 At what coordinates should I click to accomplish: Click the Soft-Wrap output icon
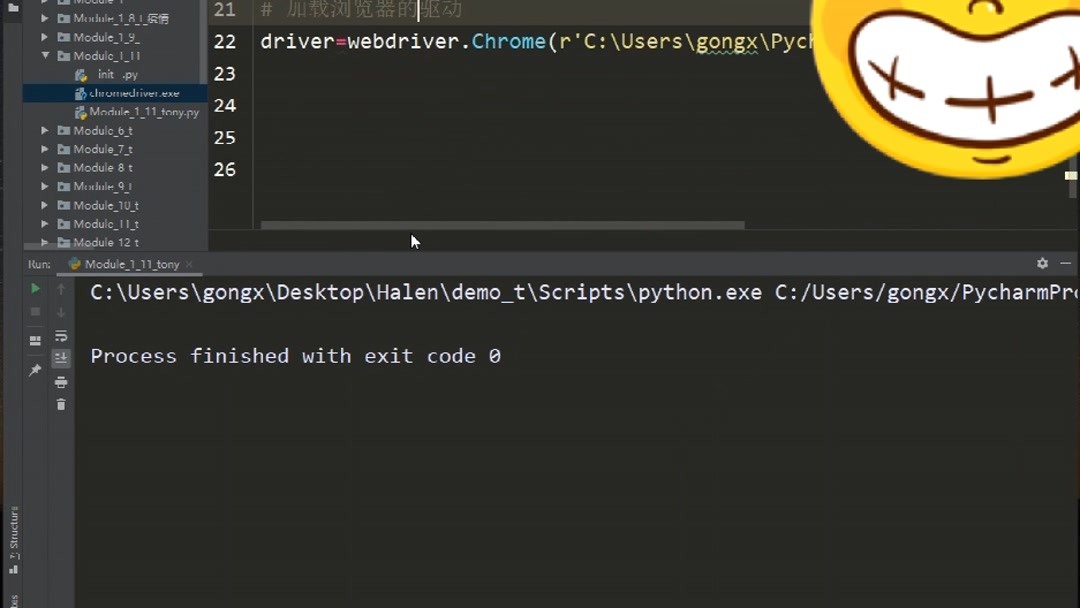[61, 336]
